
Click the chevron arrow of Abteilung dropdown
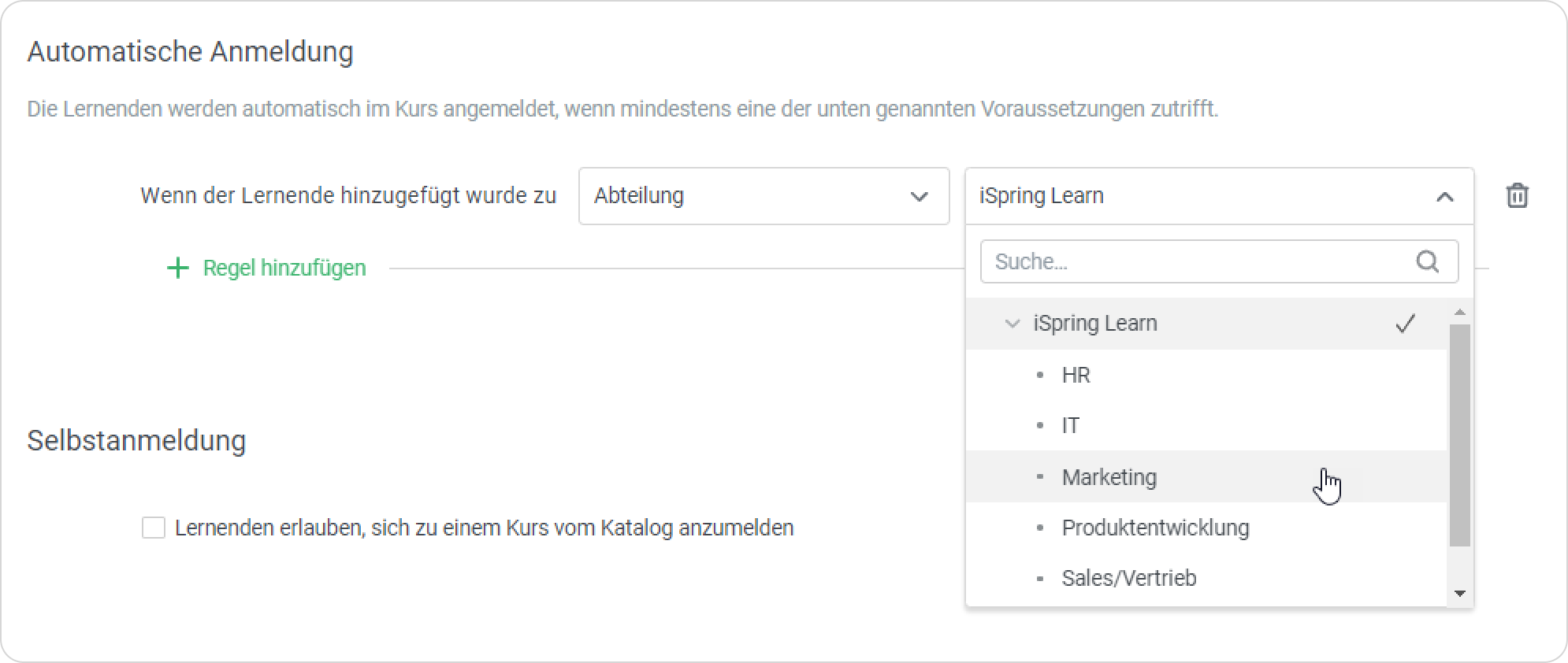pyautogui.click(x=919, y=196)
